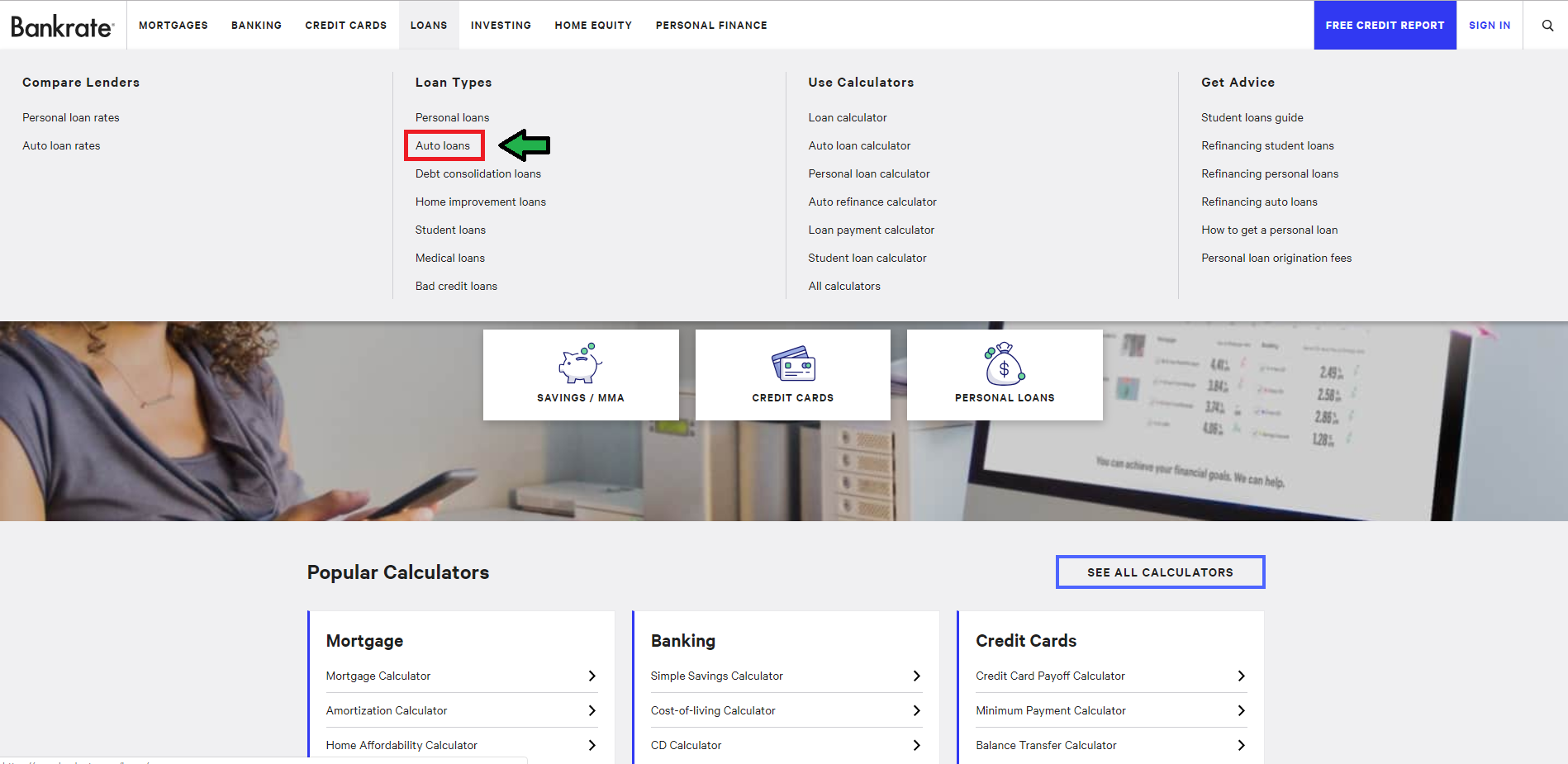Screen dimensions: 1568x764
Task: Select the Savings / MMA piggy bank tile
Action: 581,375
